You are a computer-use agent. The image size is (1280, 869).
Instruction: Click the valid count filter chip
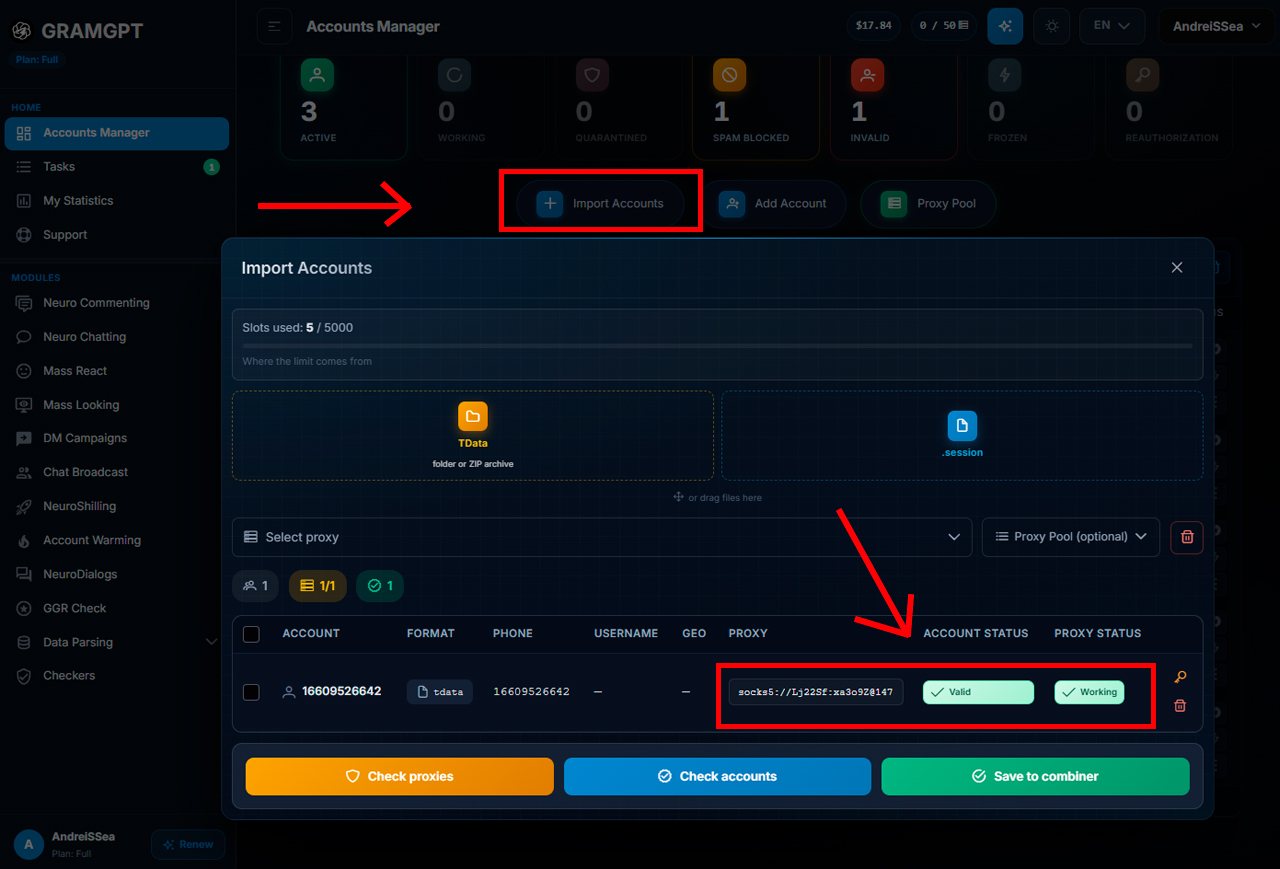380,586
